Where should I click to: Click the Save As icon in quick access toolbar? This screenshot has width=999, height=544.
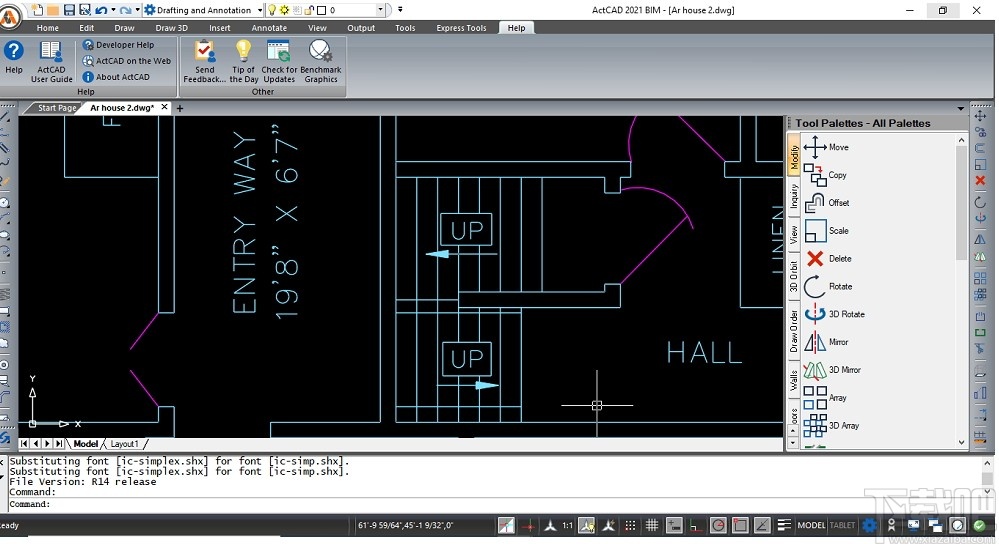coord(85,10)
